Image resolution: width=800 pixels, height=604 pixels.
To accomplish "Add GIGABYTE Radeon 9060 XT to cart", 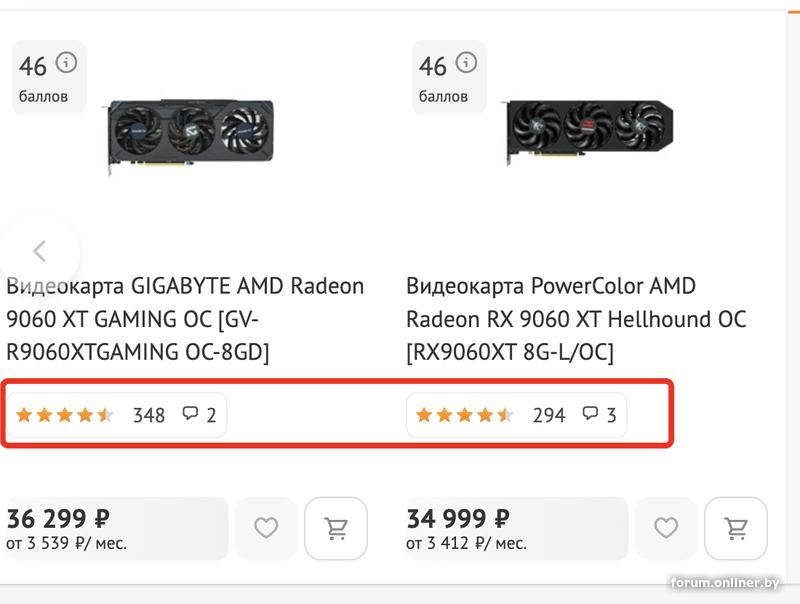I will tap(336, 528).
